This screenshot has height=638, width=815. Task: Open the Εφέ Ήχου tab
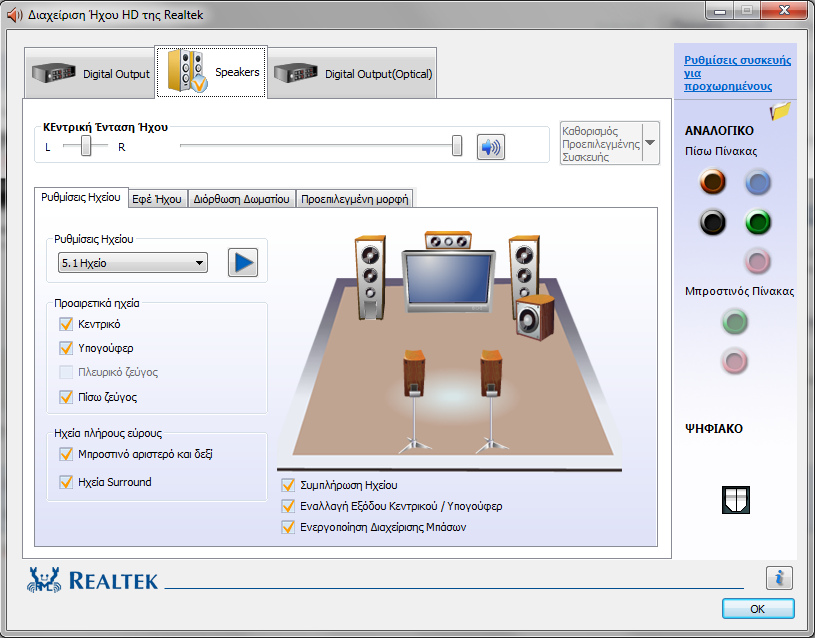pyautogui.click(x=157, y=199)
